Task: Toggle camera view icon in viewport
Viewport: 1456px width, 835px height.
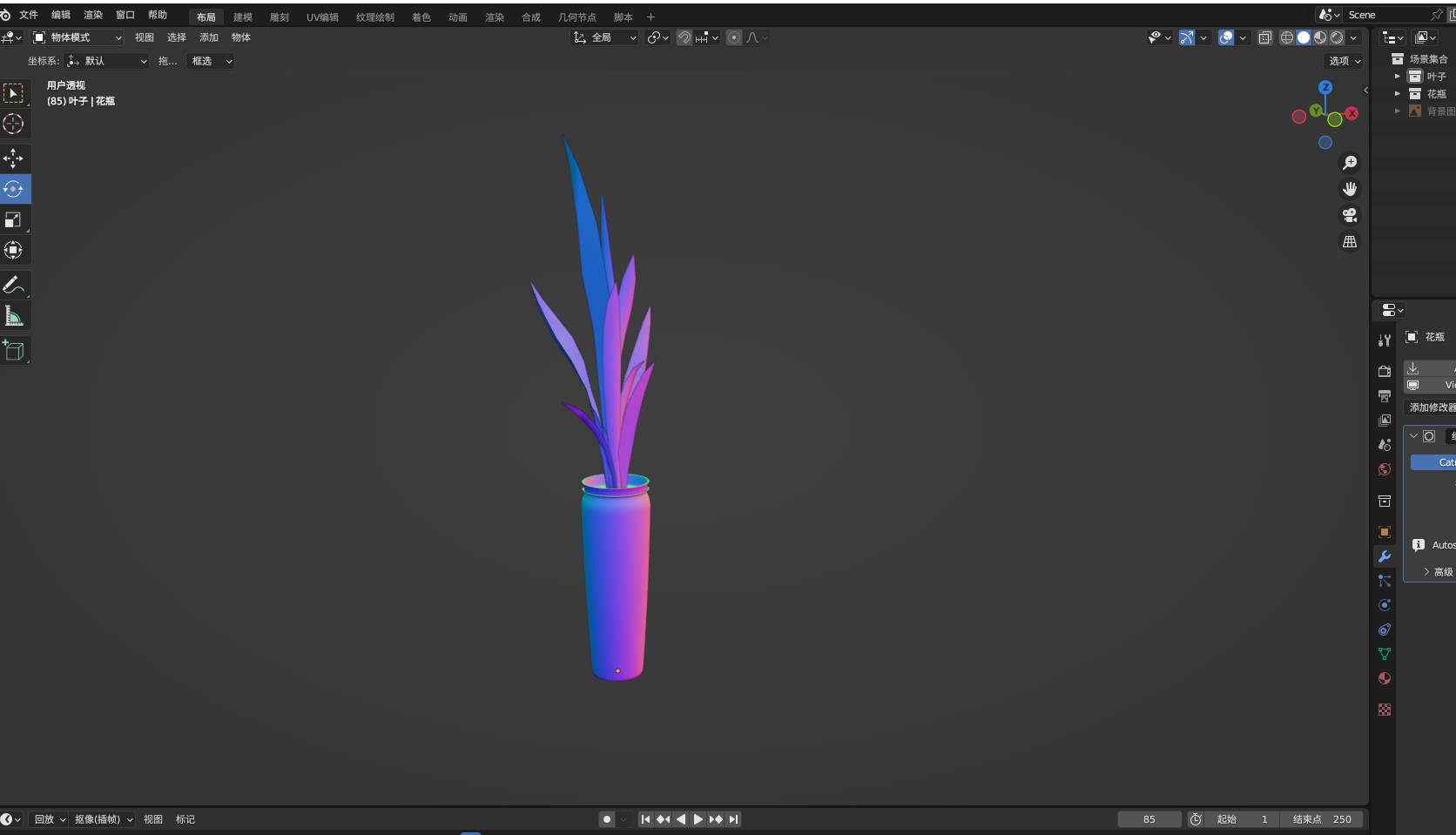Action: pyautogui.click(x=1350, y=215)
